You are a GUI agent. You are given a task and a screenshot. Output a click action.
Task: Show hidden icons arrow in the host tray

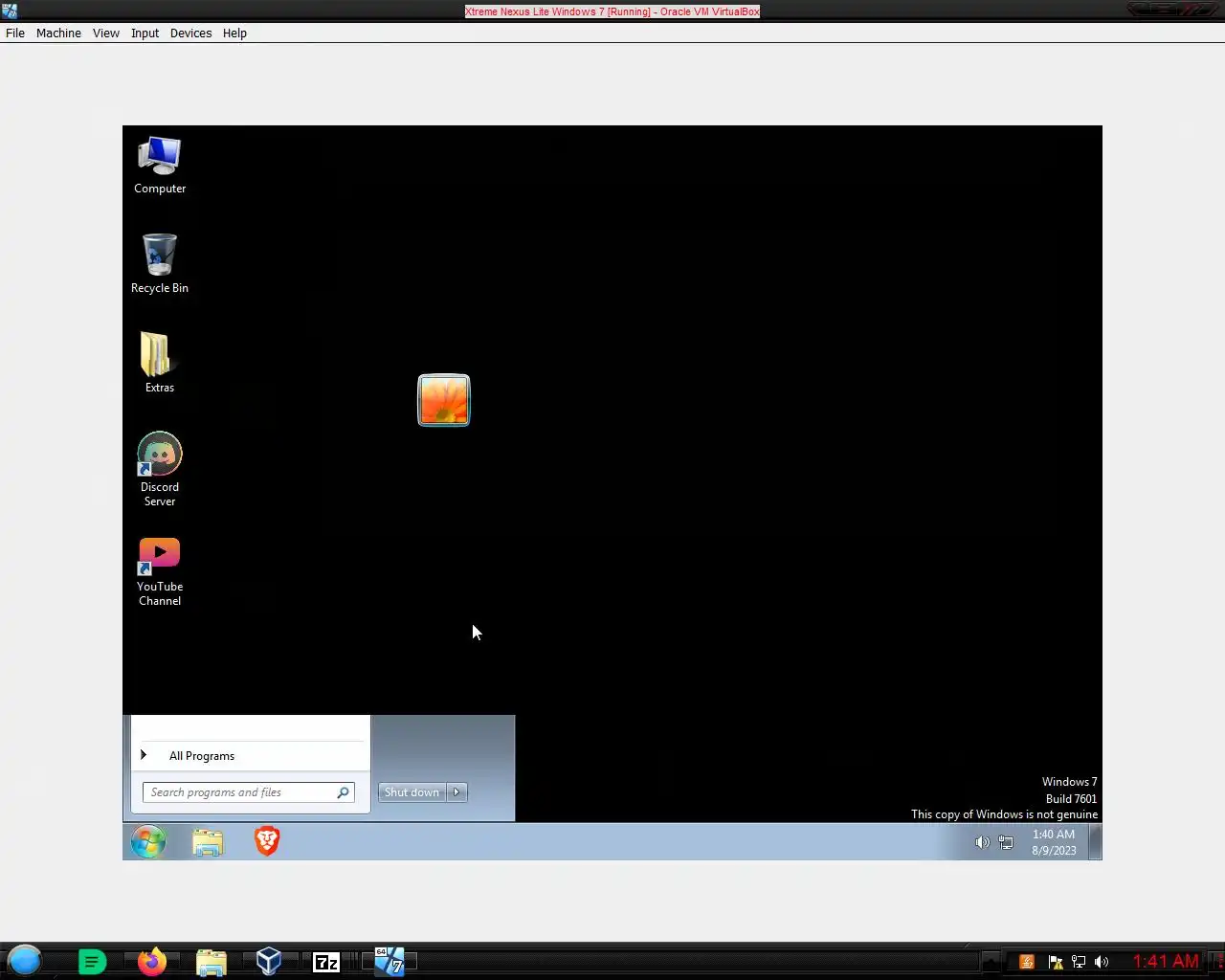pyautogui.click(x=991, y=961)
